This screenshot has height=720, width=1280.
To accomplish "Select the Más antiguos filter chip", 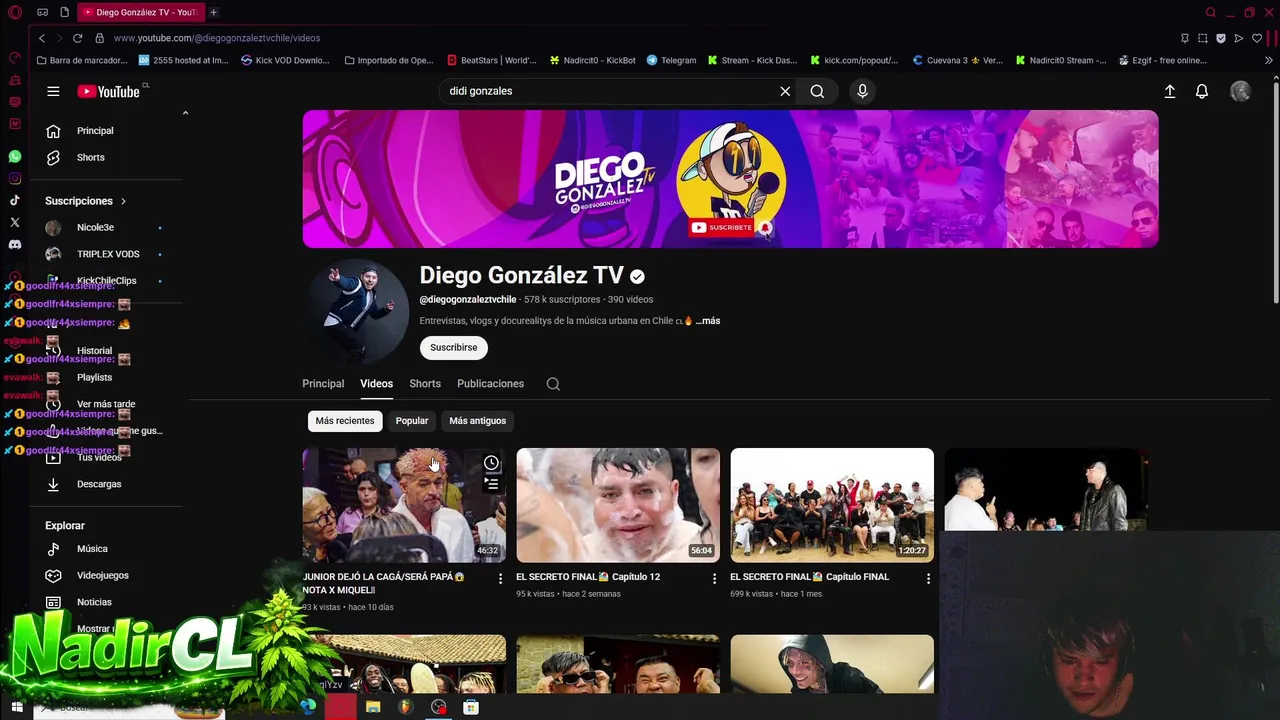I will (478, 421).
